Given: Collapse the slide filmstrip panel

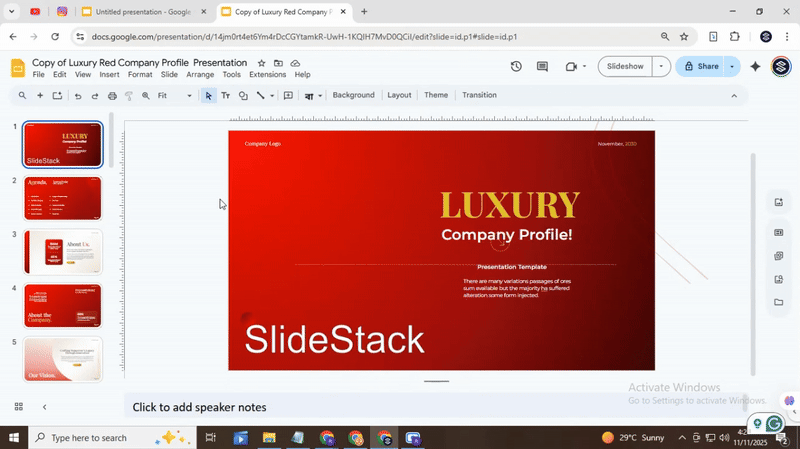Looking at the screenshot, I should click(x=44, y=407).
